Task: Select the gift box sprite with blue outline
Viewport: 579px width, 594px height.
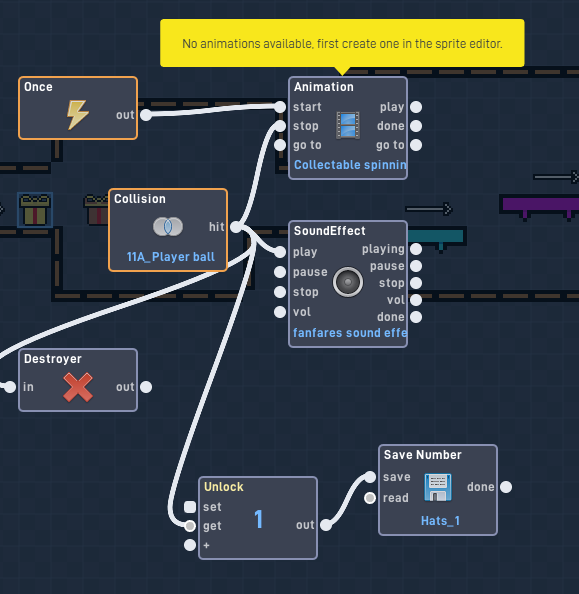Action: pos(35,210)
